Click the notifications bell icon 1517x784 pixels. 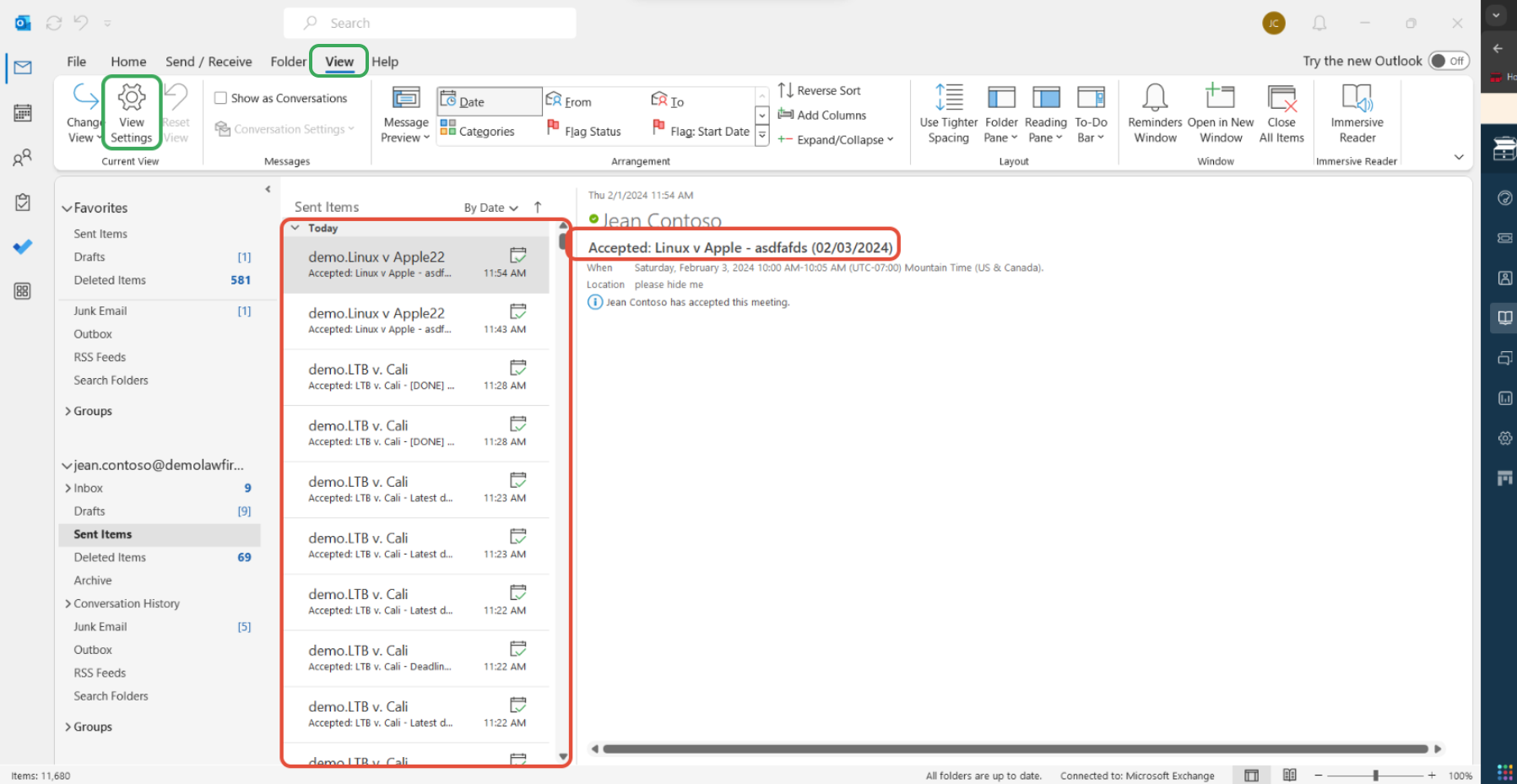click(1319, 23)
